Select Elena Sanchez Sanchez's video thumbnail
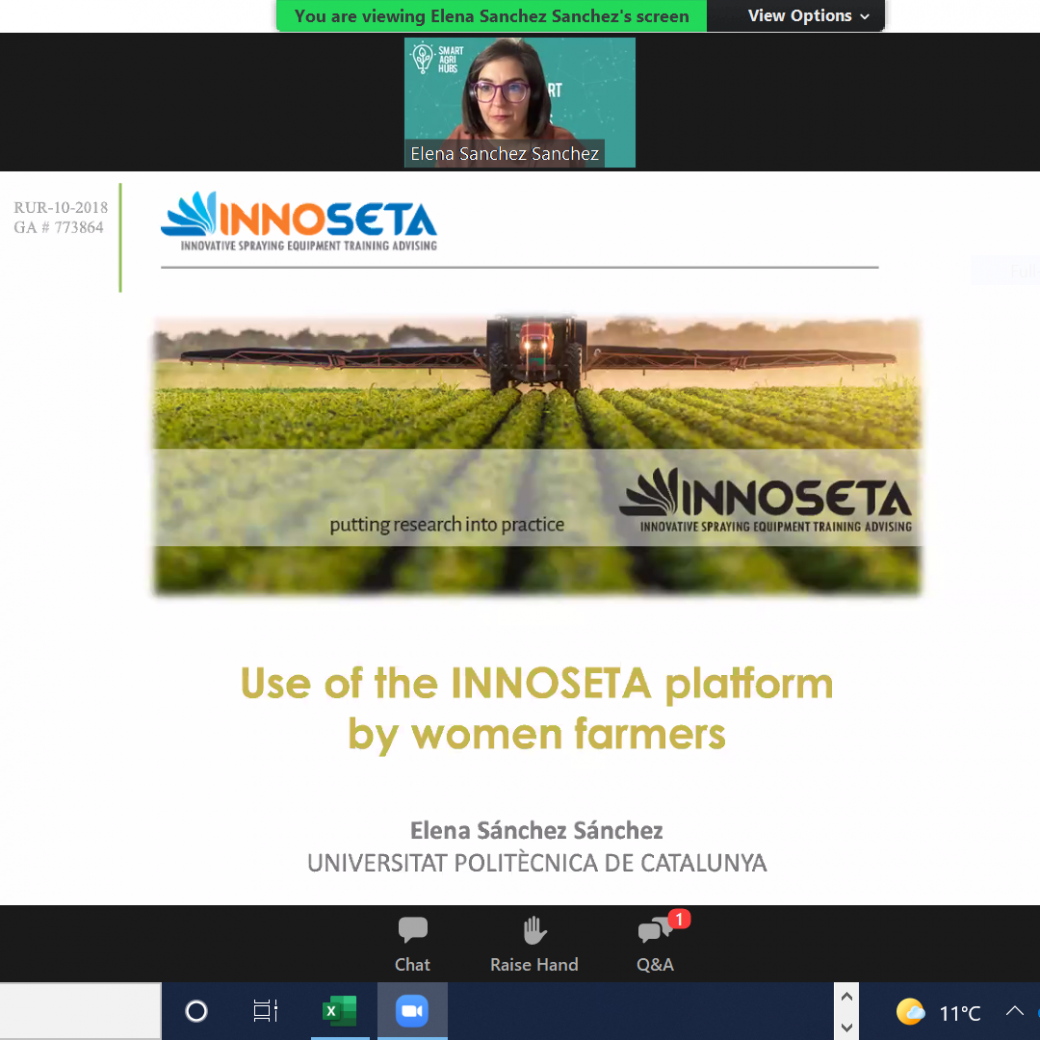 (519, 102)
